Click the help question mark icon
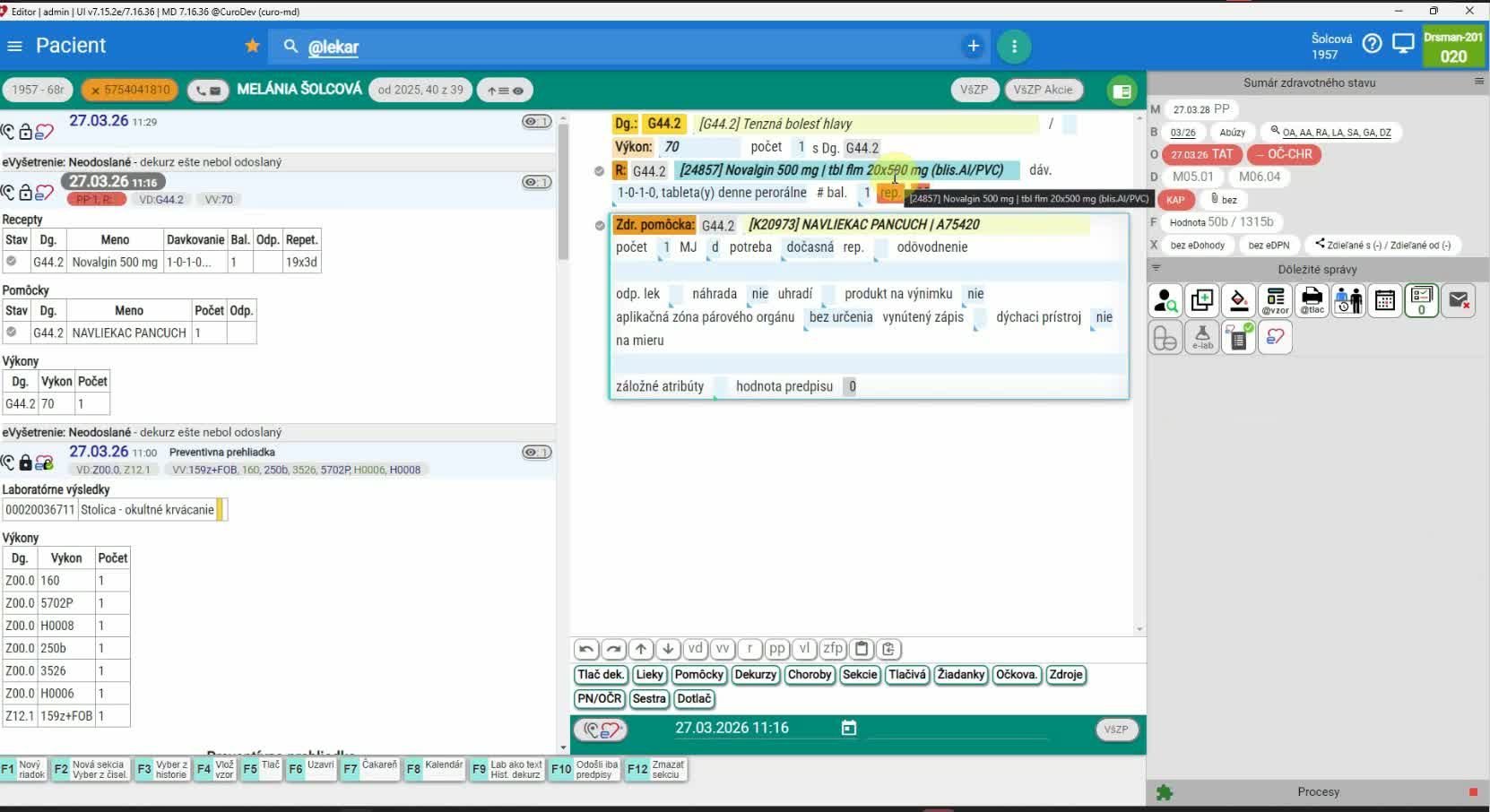Screen dimensions: 1490x812 point(1372,44)
